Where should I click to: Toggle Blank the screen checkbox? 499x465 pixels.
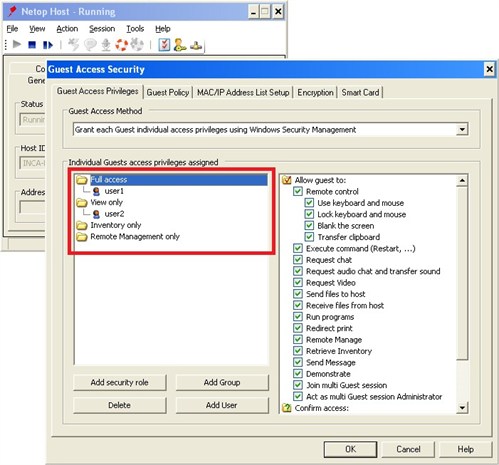tap(309, 225)
